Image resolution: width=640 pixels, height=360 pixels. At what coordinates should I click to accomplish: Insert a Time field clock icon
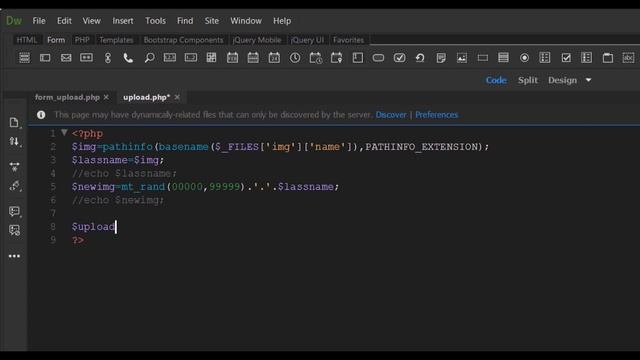pos(295,58)
